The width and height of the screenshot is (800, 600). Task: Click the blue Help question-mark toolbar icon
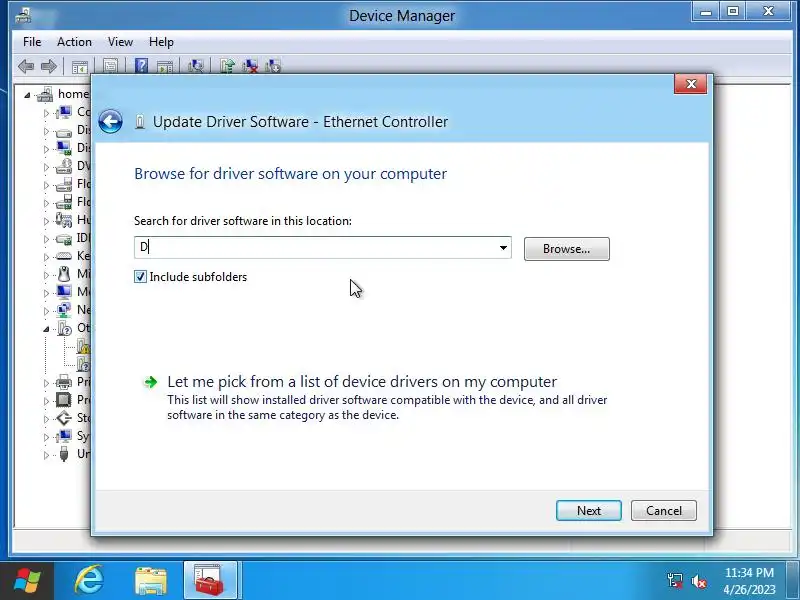click(x=141, y=66)
